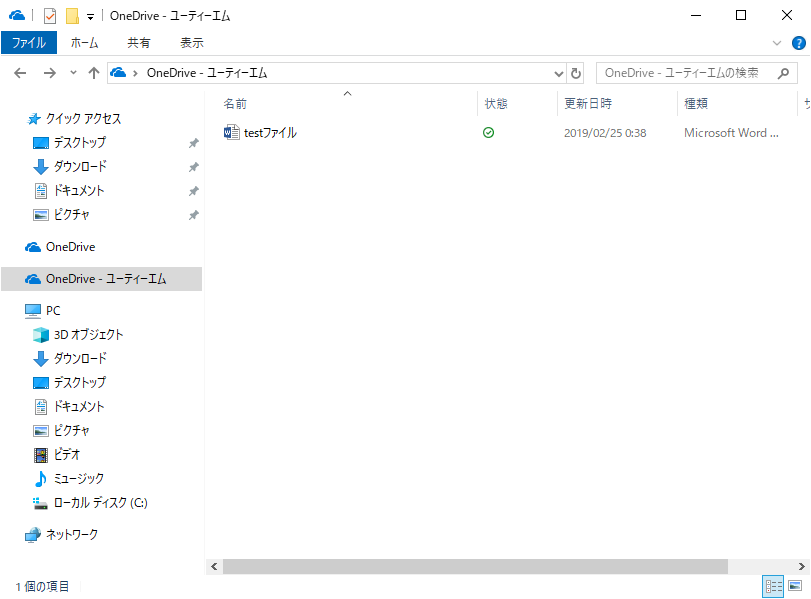Click OneDrive - ユーティーエム breadcrumb in address bar
This screenshot has height=599, width=811.
click(x=207, y=73)
